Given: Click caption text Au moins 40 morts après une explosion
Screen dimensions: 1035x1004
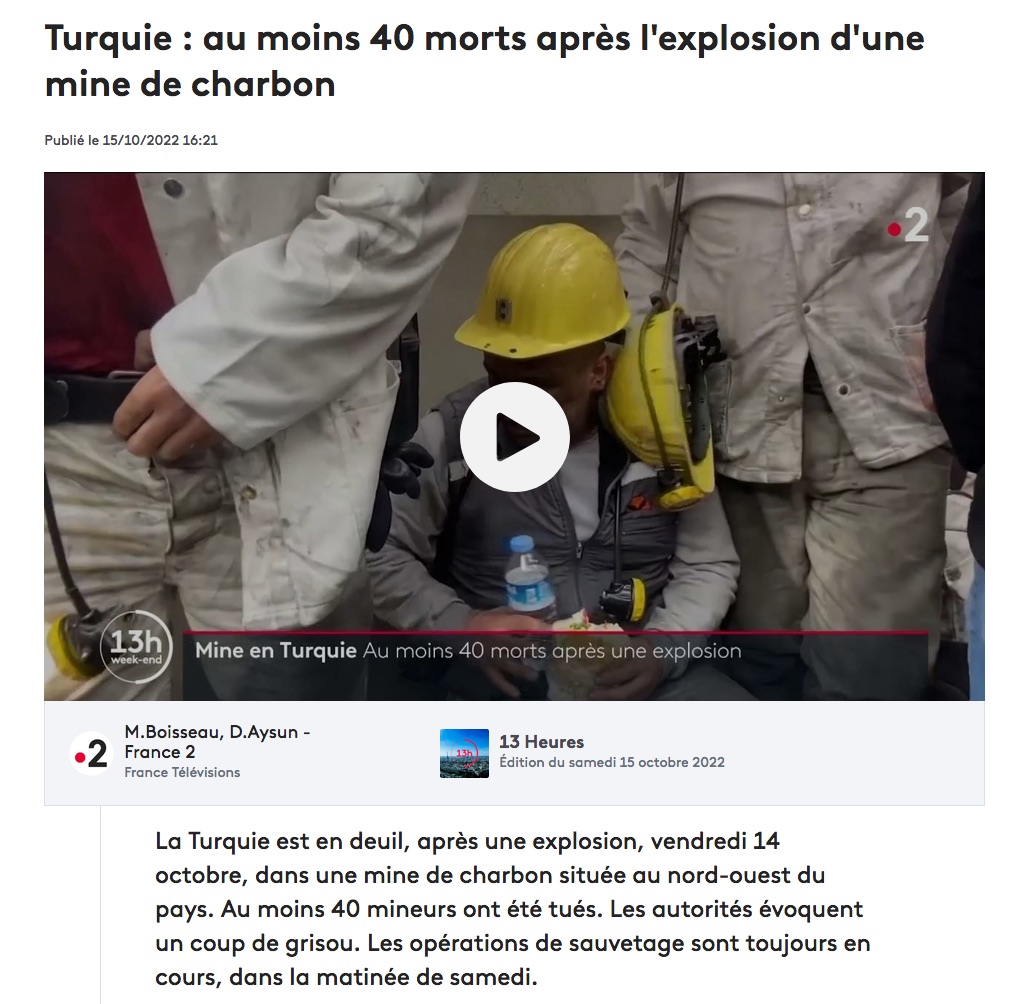Looking at the screenshot, I should pyautogui.click(x=552, y=651).
